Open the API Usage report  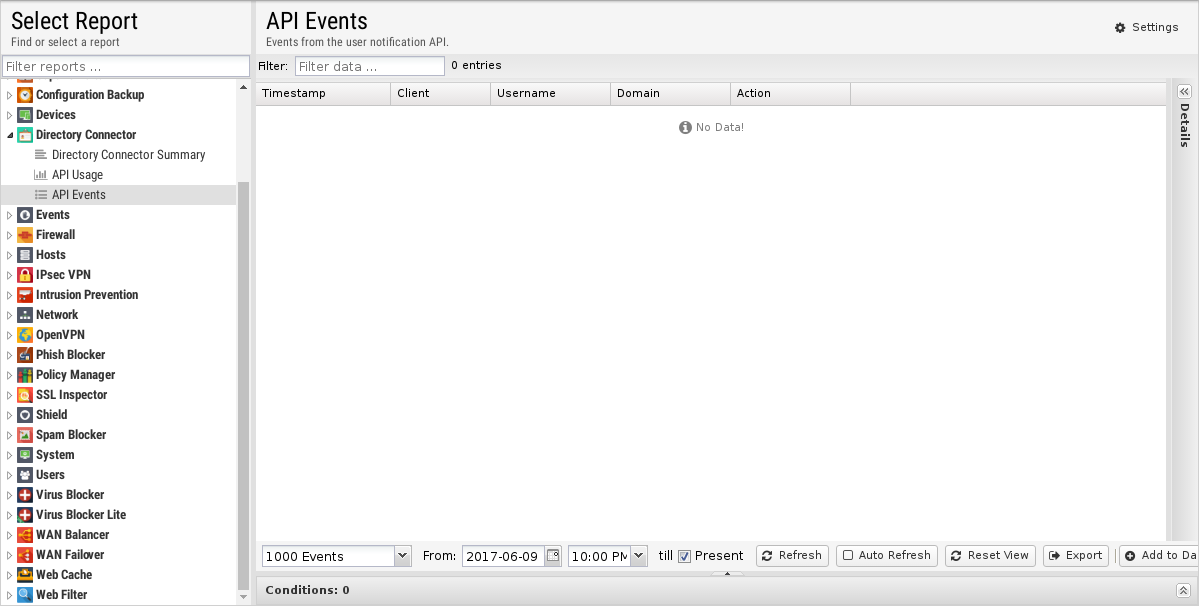[x=77, y=174]
